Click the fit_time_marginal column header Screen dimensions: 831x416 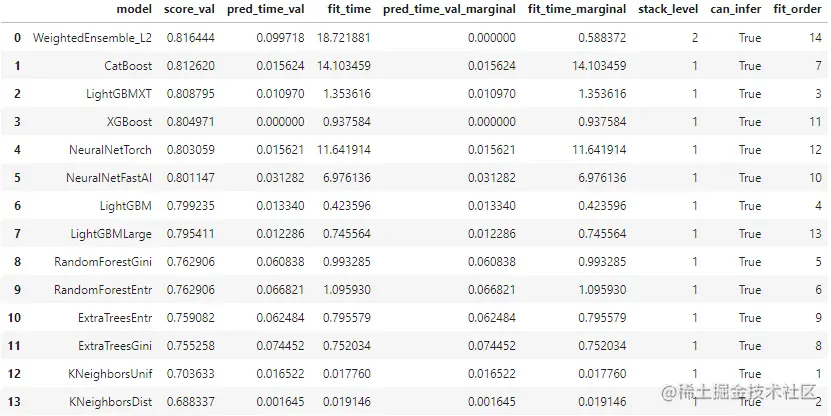click(577, 10)
